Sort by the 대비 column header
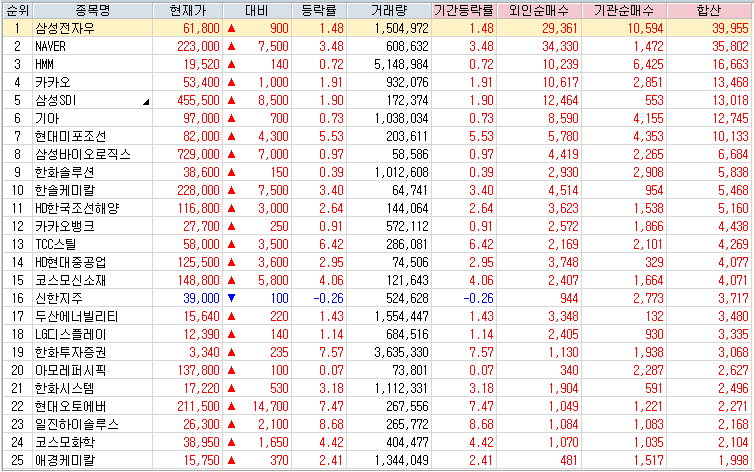 pyautogui.click(x=257, y=10)
